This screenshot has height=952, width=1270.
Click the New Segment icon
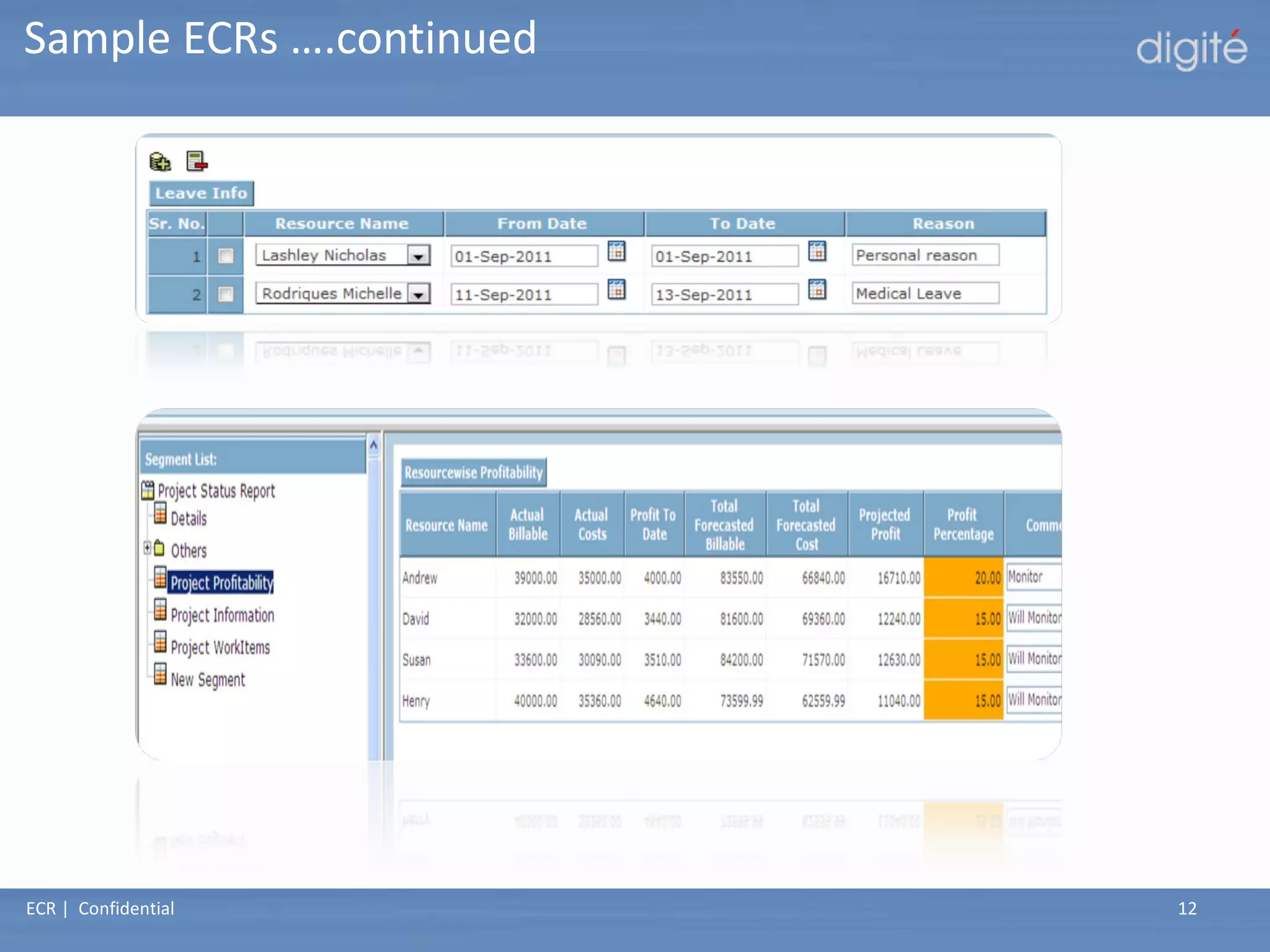(160, 675)
